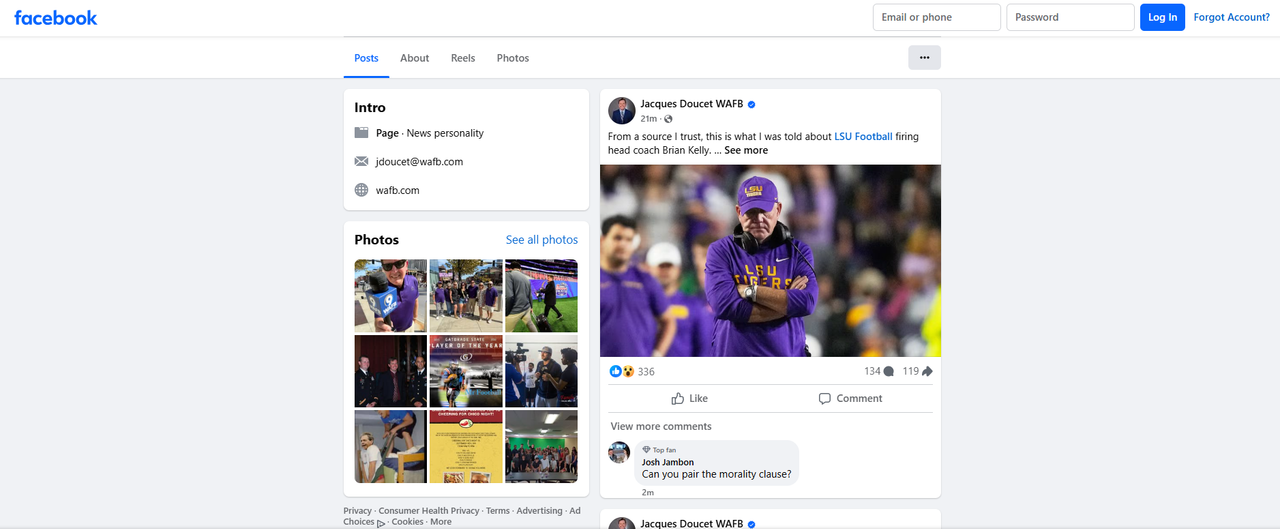Image resolution: width=1280 pixels, height=529 pixels.
Task: Click the 21m post timestamp
Action: coord(649,119)
